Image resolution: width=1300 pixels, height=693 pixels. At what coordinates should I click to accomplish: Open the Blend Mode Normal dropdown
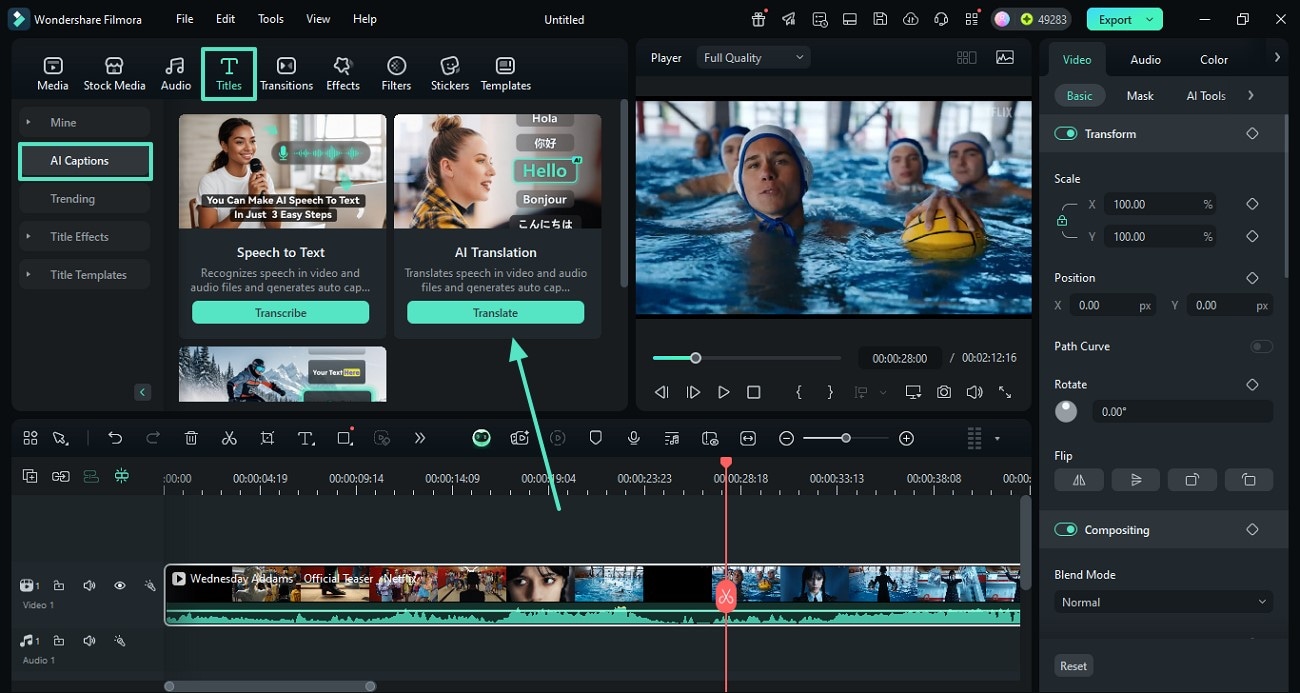point(1163,602)
